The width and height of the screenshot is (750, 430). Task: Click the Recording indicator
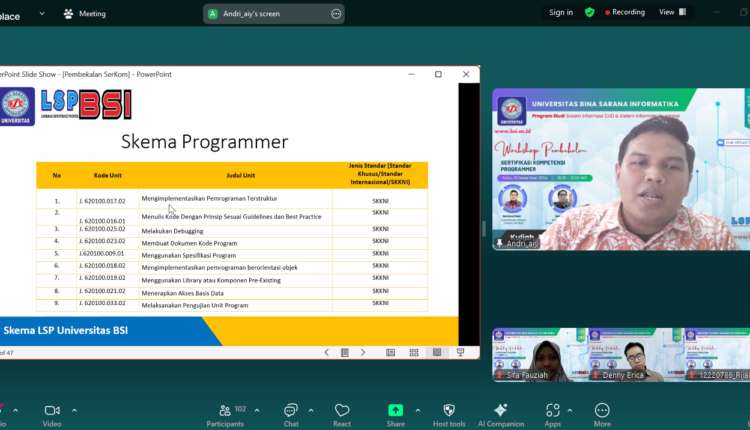625,12
